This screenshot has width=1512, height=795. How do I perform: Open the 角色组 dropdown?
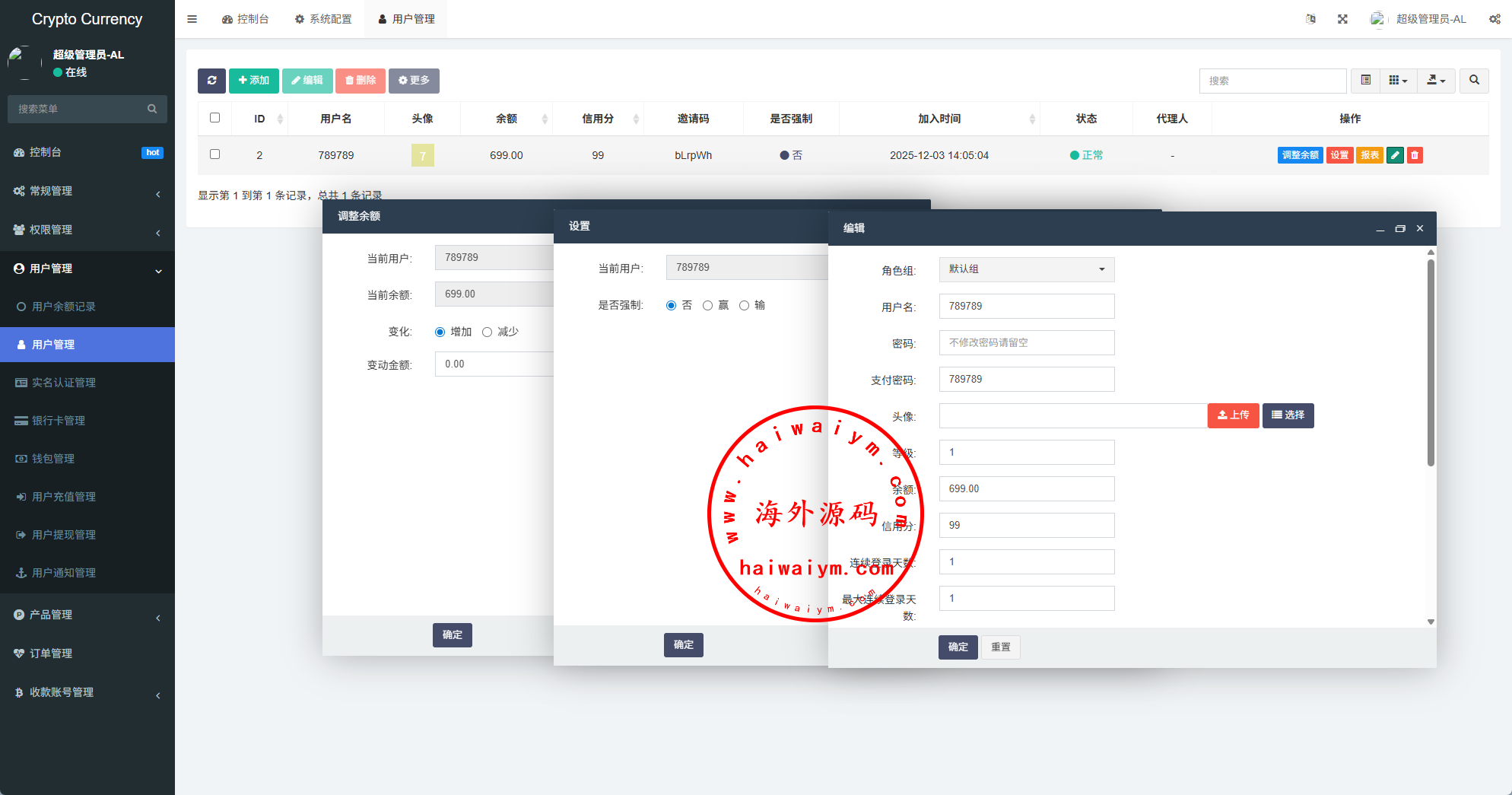coord(1026,269)
